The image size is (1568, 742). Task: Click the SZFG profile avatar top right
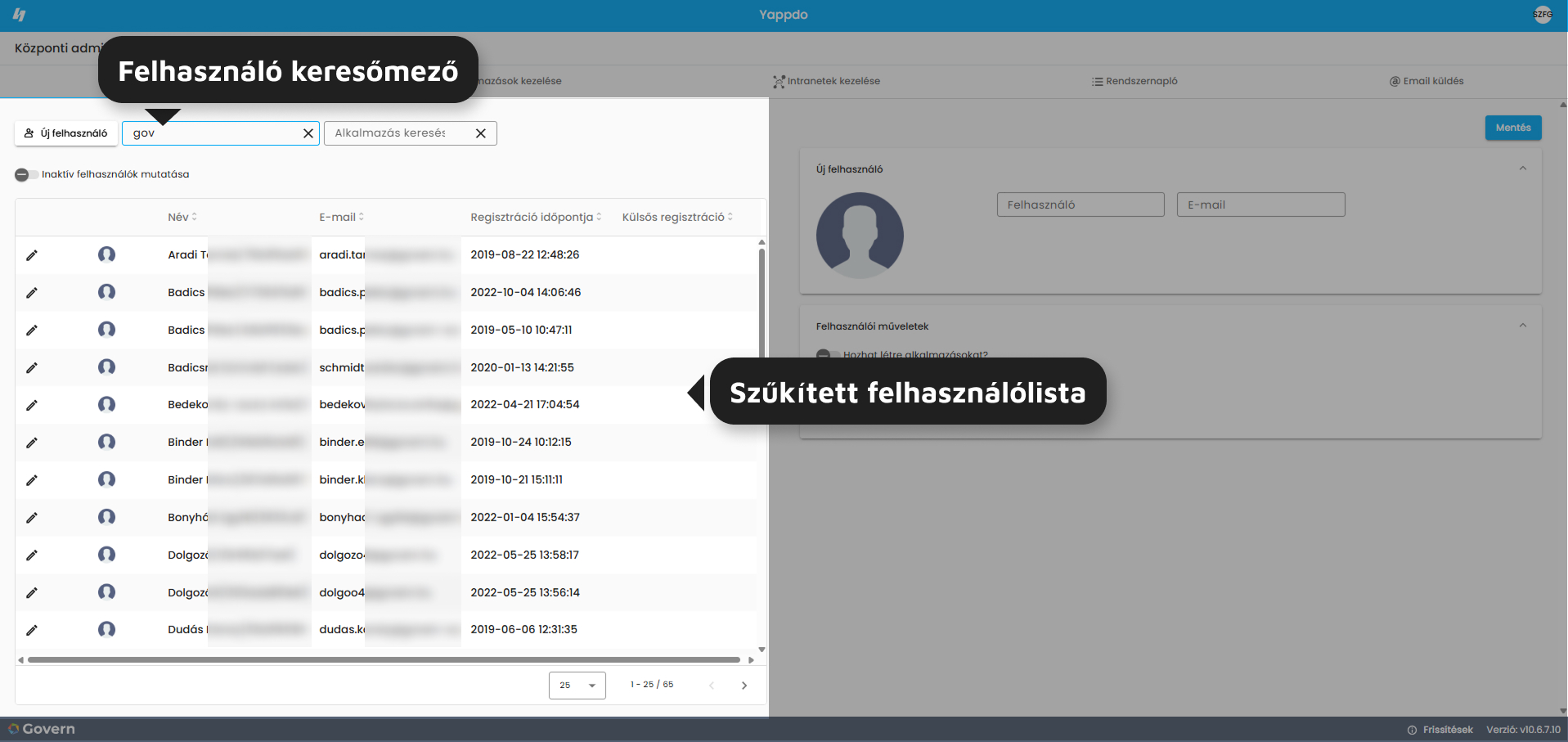(1543, 15)
